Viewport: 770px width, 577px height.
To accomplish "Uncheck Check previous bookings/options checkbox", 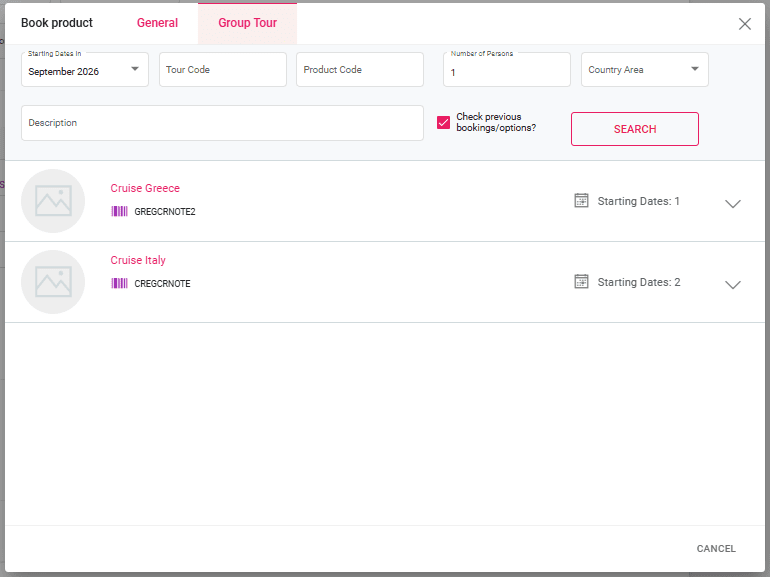I will [444, 123].
